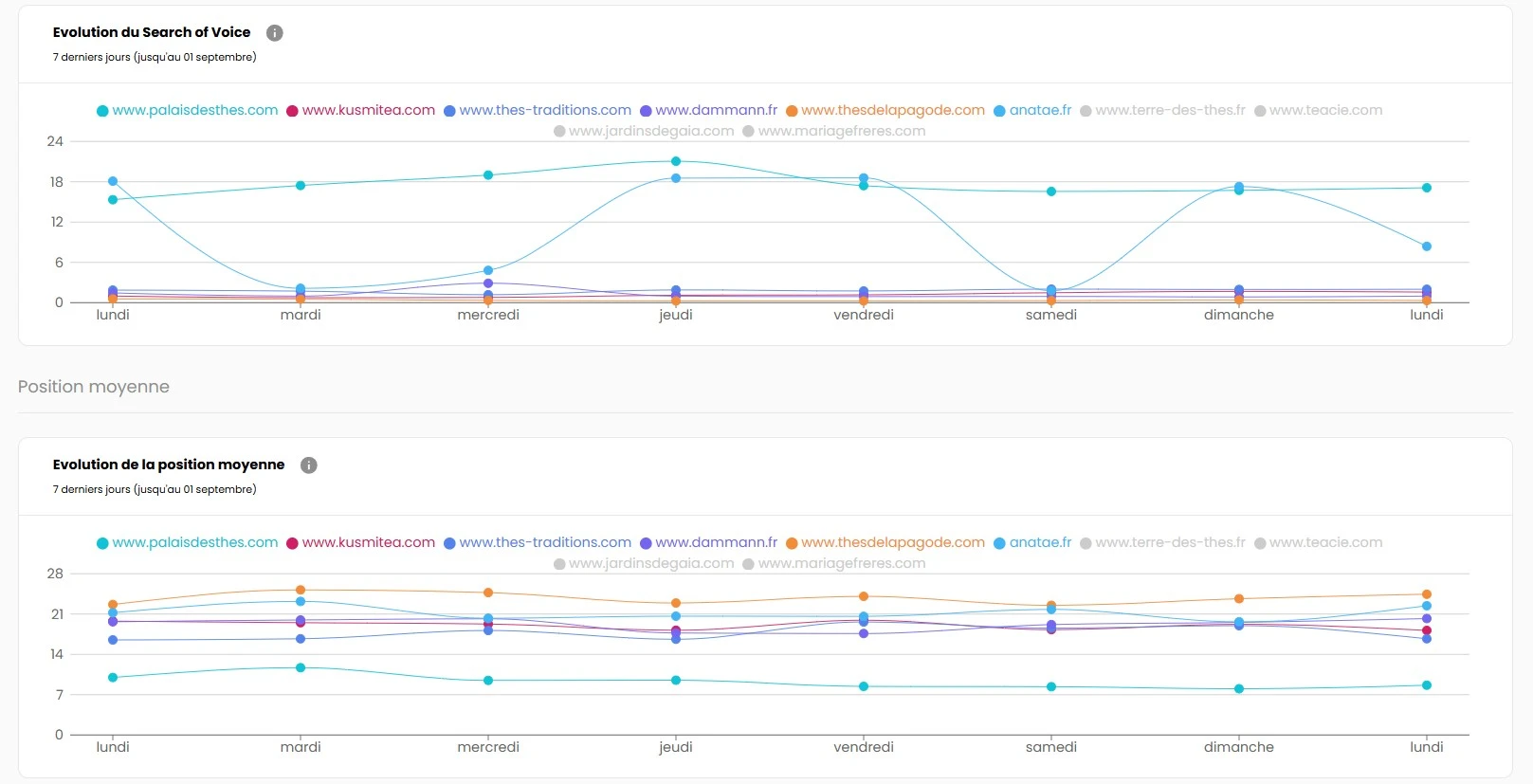Screen dimensions: 1533x784
Task: Click vendredi axis label in position moyenne chart
Action: coord(863,747)
